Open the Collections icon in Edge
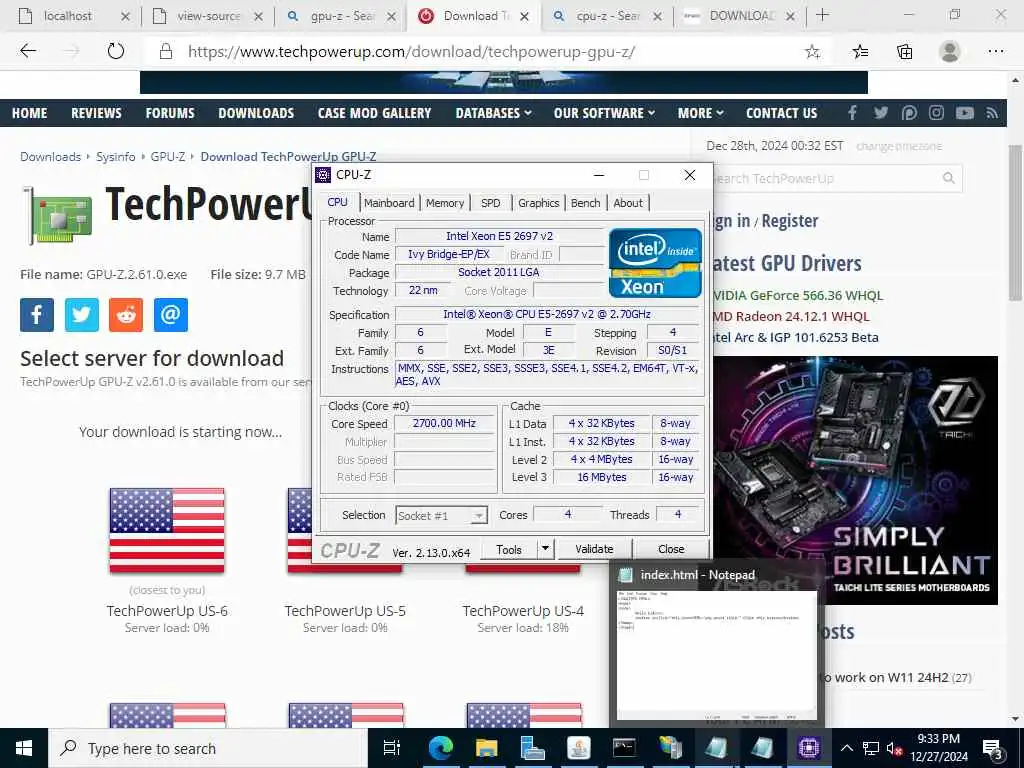The width and height of the screenshot is (1024, 768). pos(904,52)
